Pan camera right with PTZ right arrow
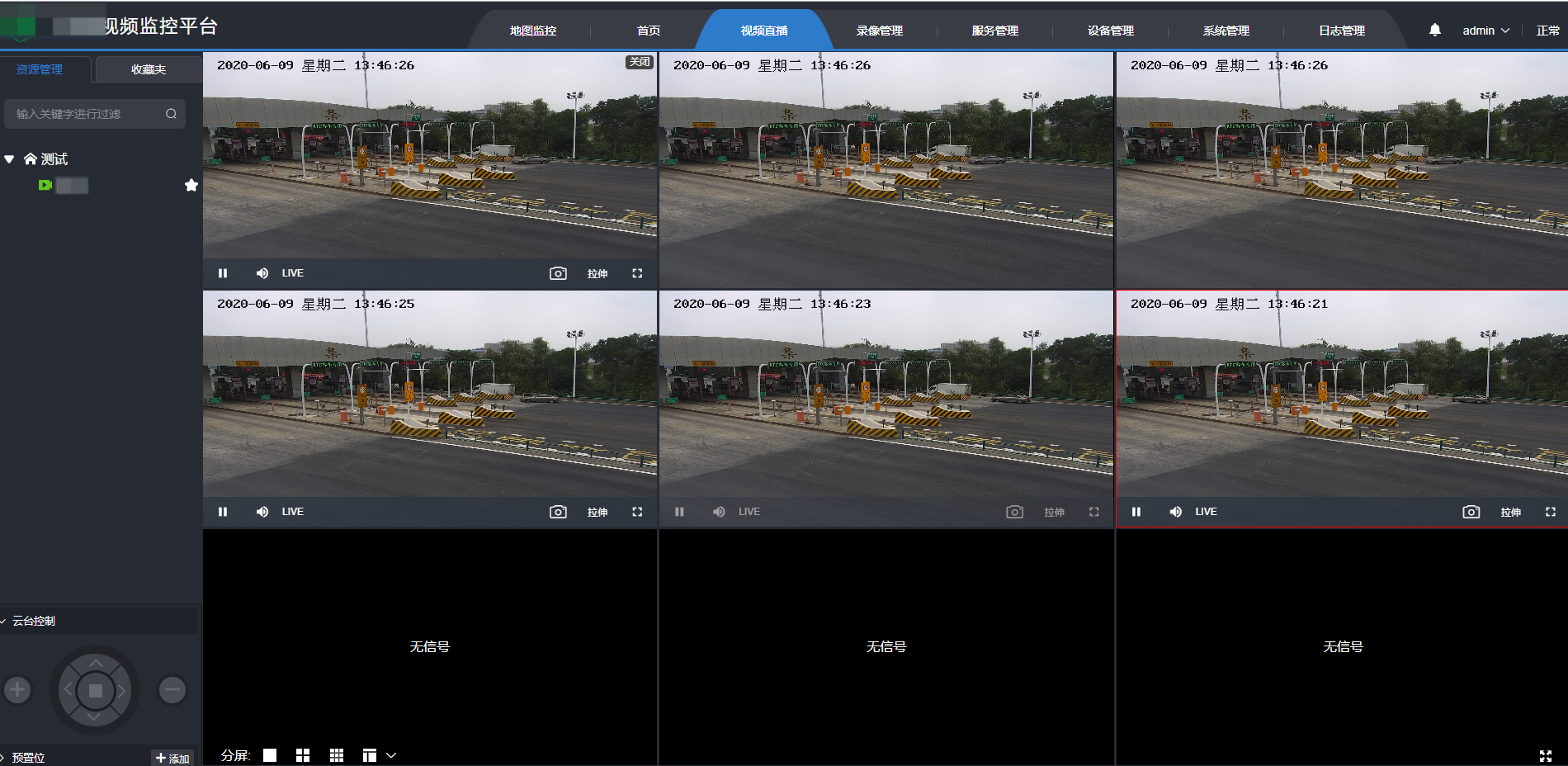 point(121,691)
